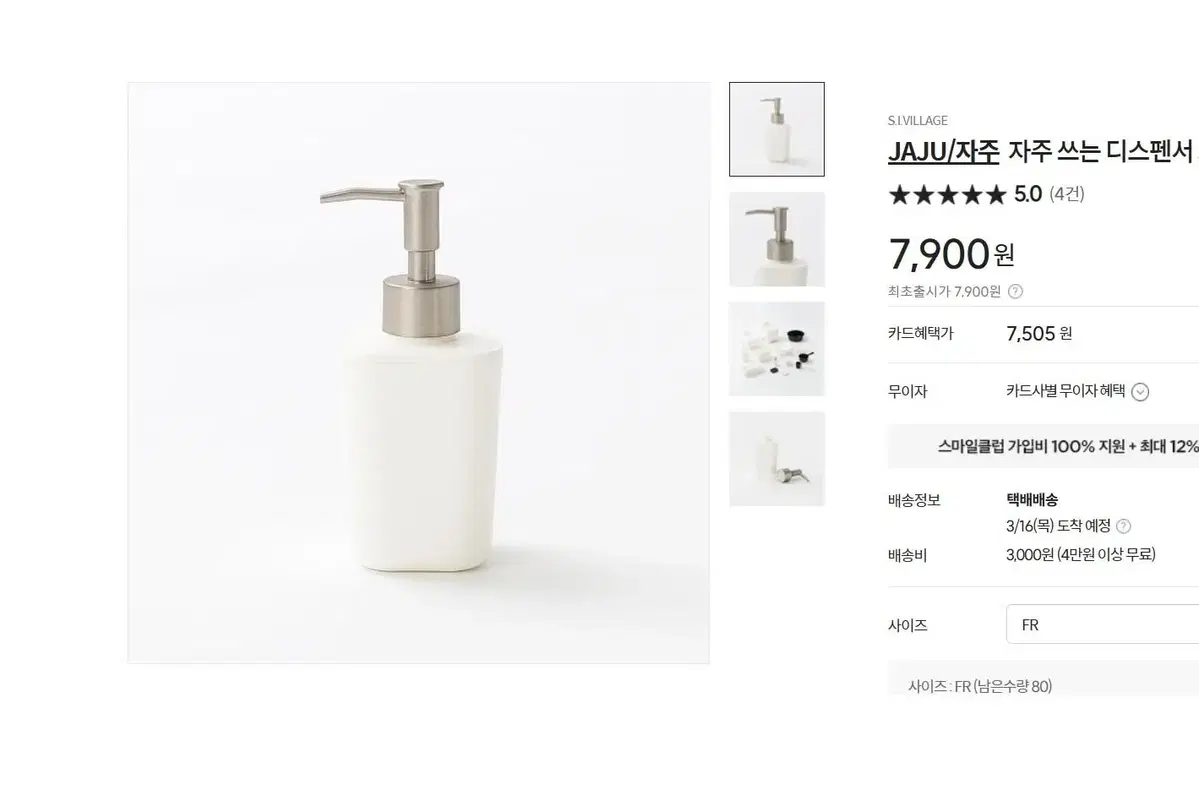Select the pump close-up thumbnail
Viewport: 1199px width, 812px height.
777,239
